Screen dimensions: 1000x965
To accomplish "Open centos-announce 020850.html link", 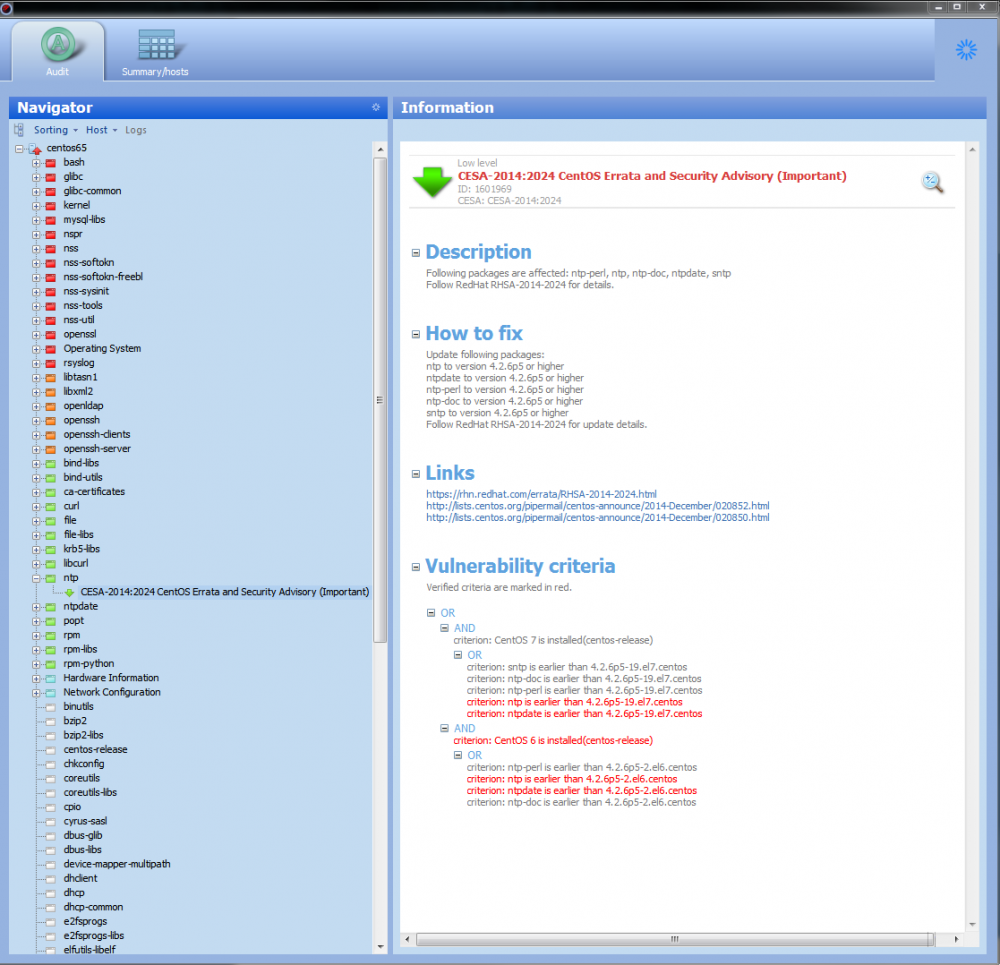I will (x=598, y=517).
